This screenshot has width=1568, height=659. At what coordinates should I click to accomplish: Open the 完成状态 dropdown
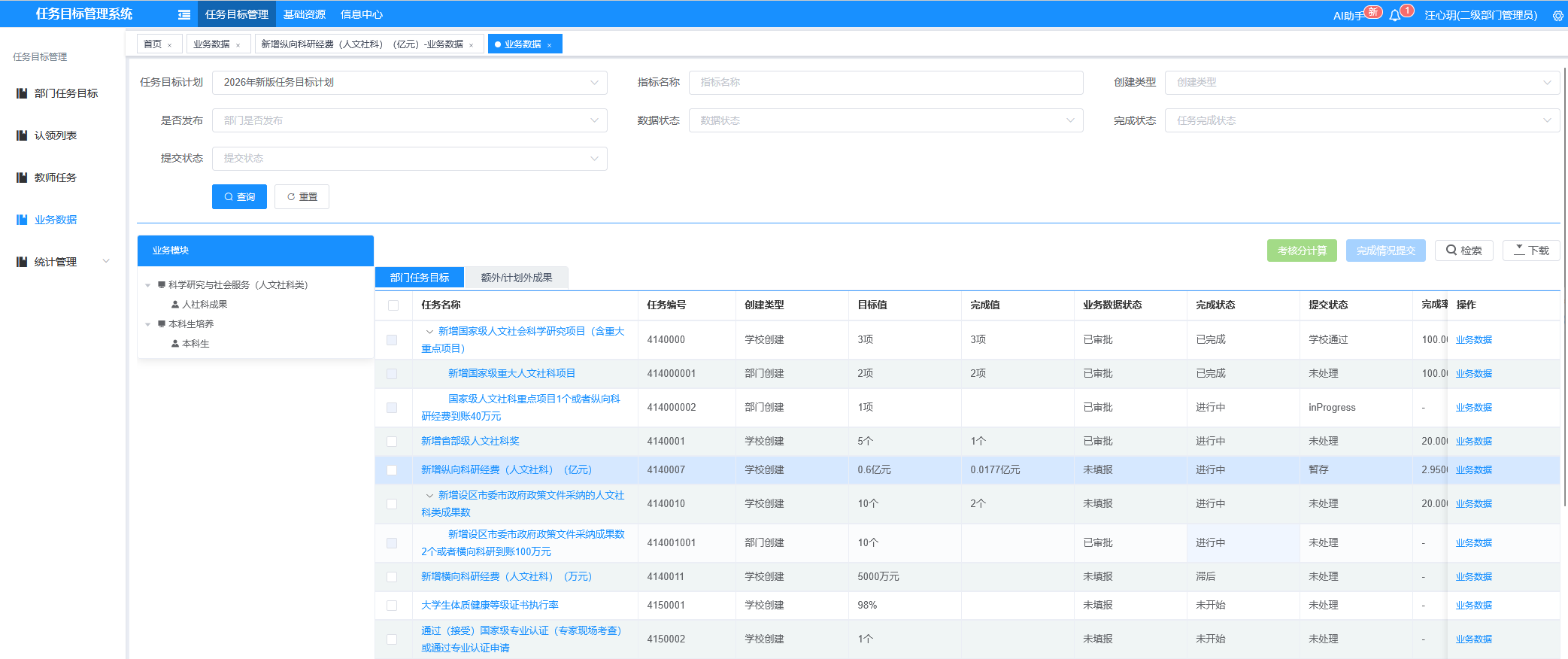click(x=1362, y=120)
